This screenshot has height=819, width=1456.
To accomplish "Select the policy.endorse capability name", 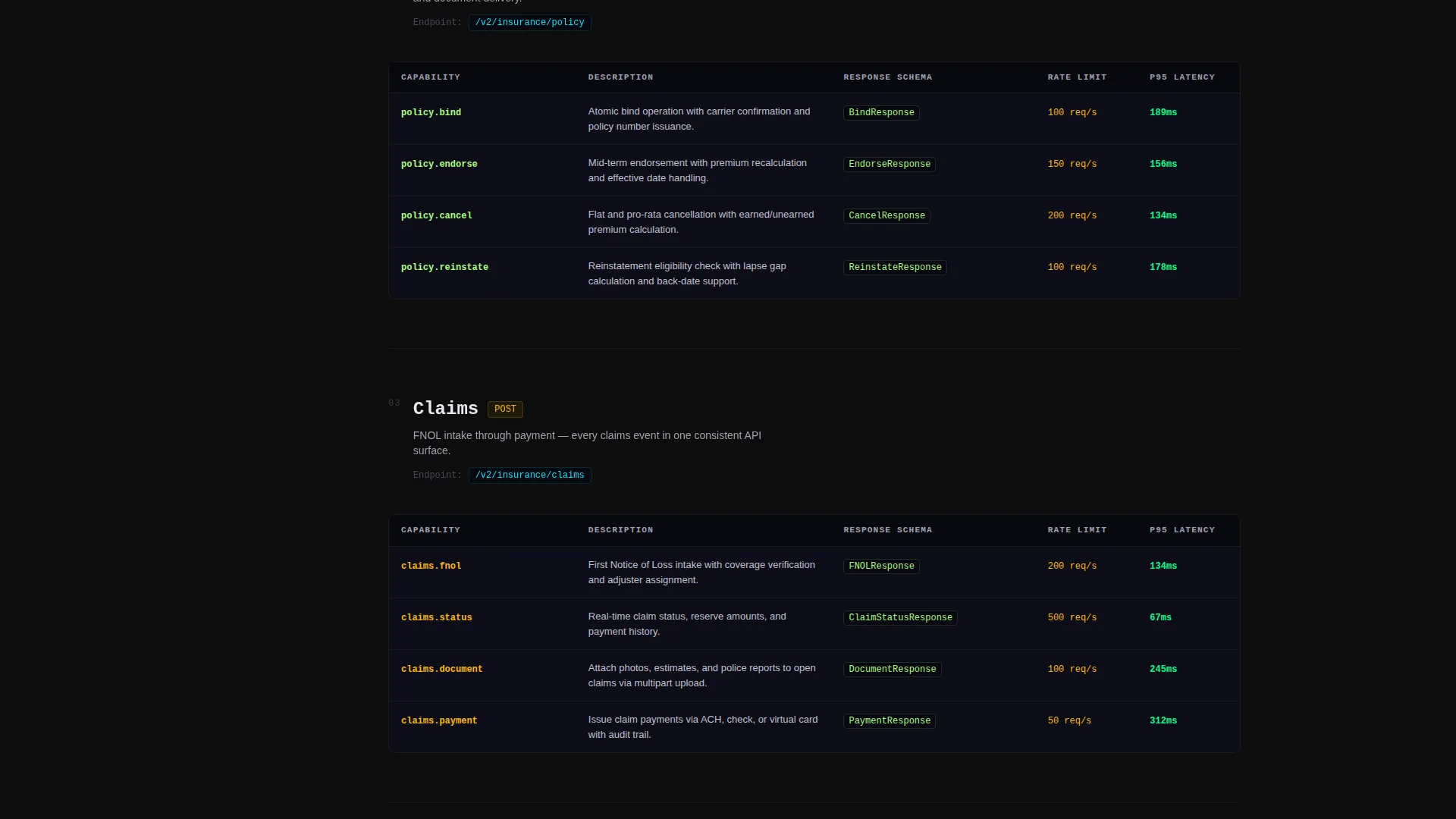I will [439, 165].
